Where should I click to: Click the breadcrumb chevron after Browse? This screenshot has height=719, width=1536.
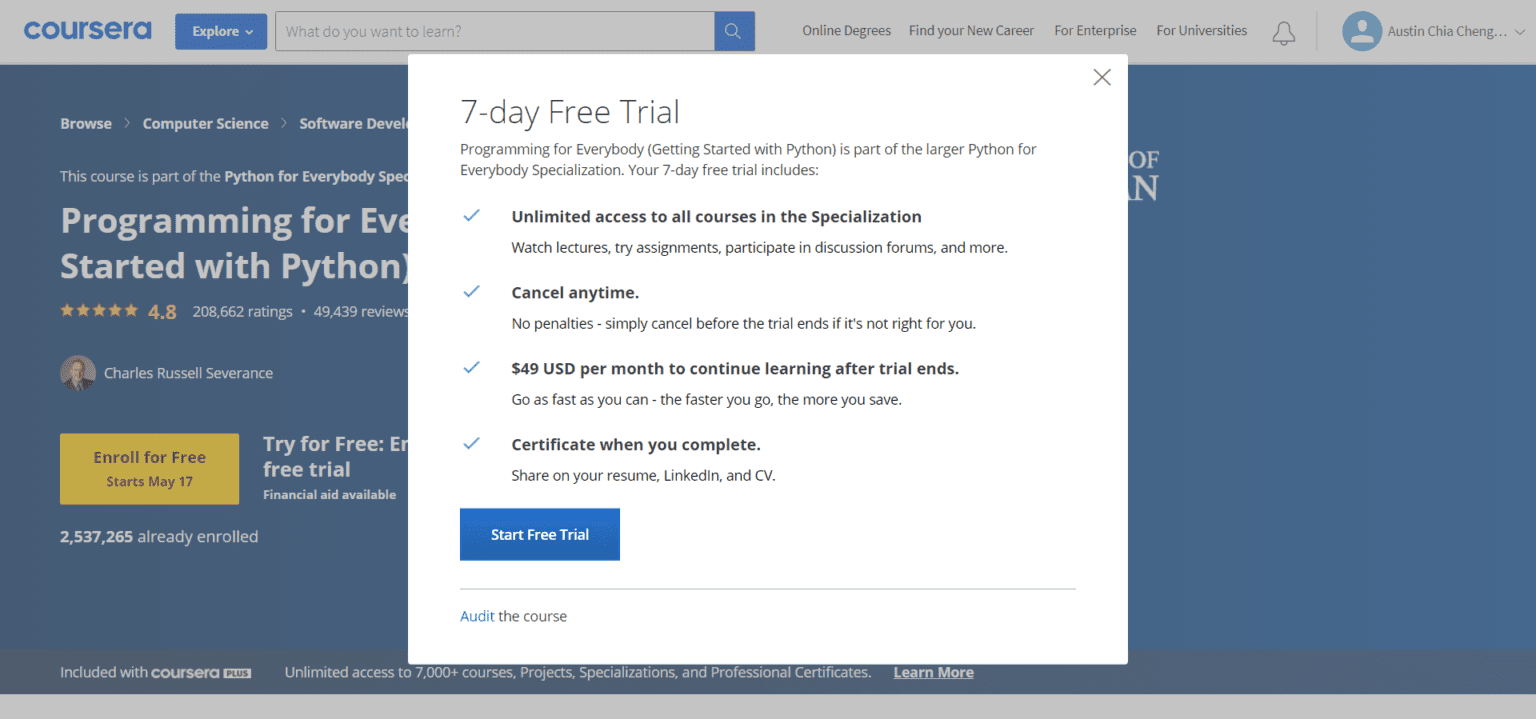[x=127, y=123]
